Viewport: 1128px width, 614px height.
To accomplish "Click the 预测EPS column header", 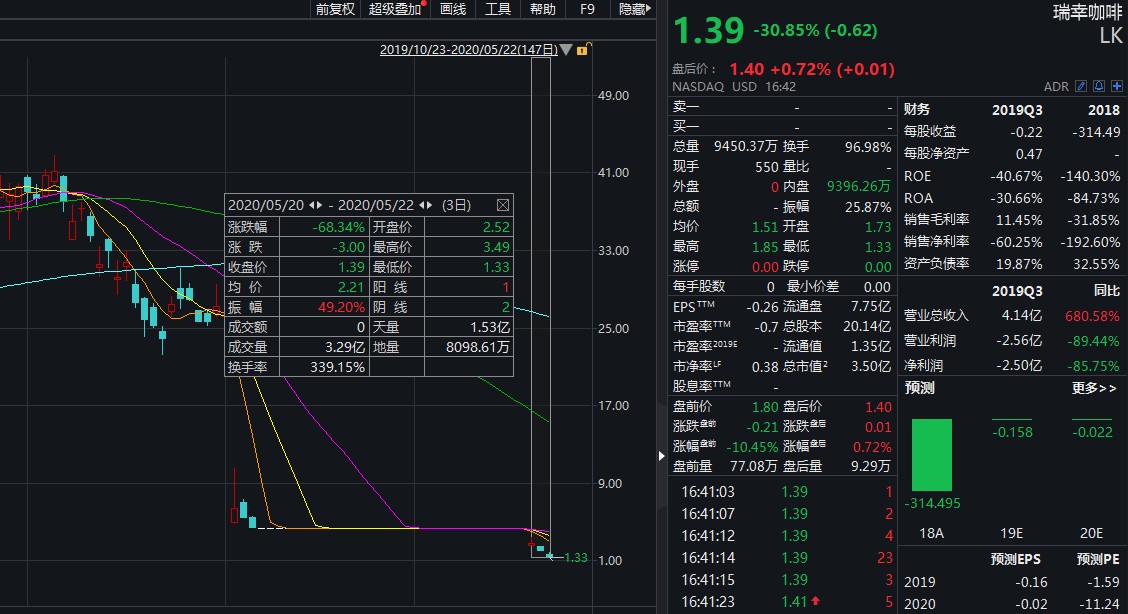I will point(1015,559).
